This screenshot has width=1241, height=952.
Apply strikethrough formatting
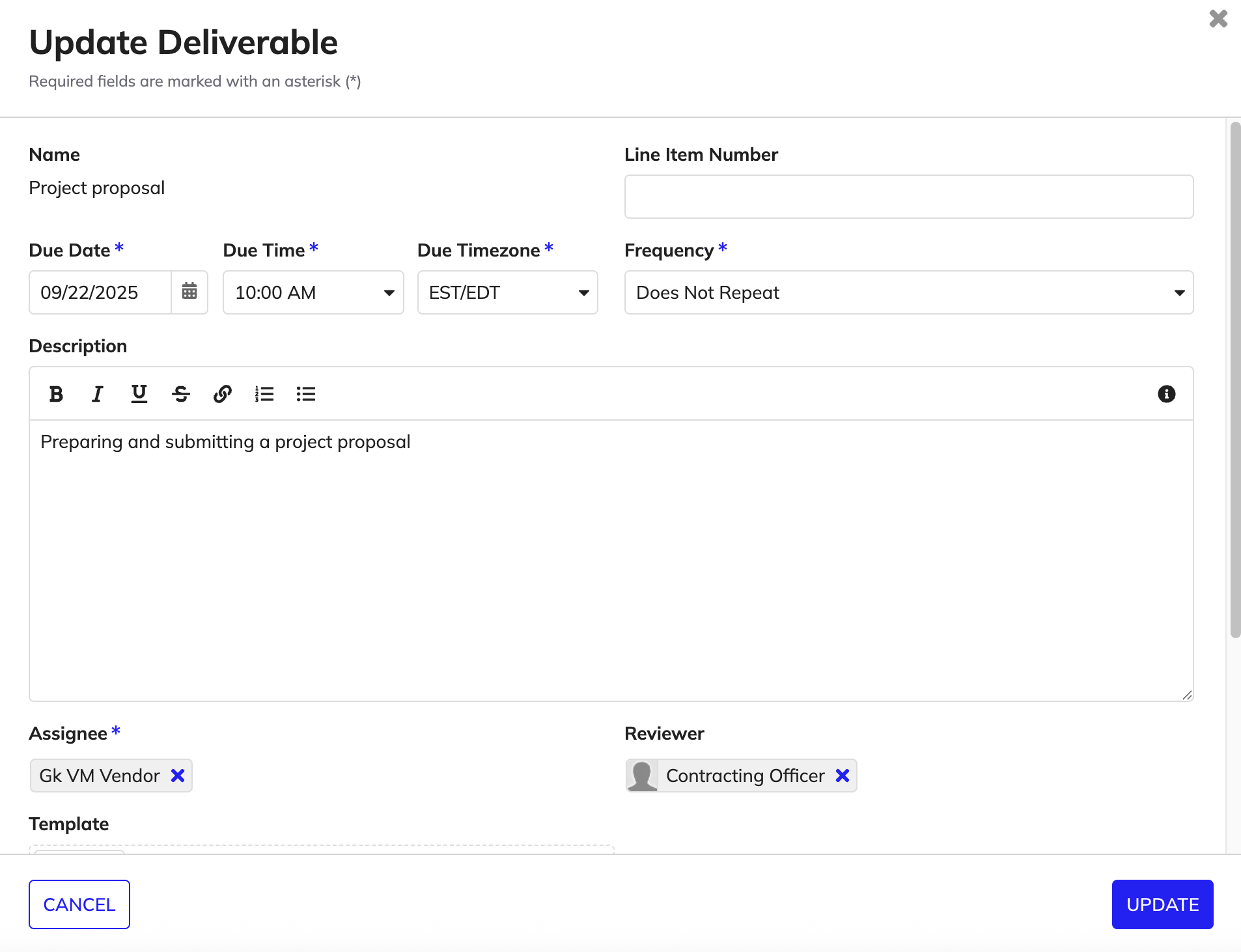coord(180,394)
